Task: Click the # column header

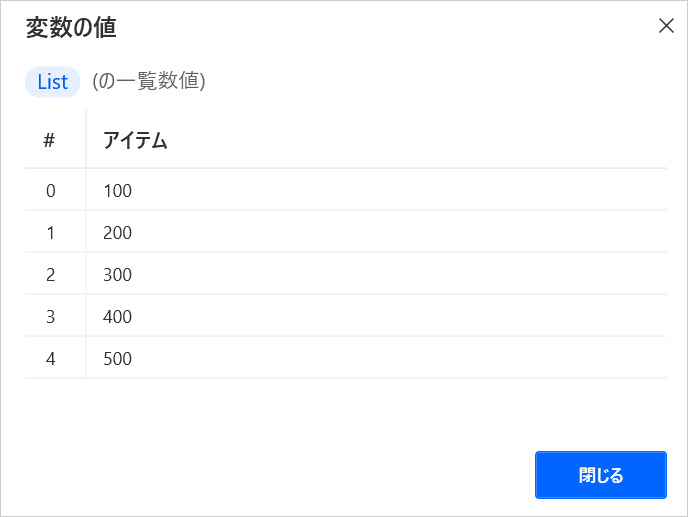Action: pyautogui.click(x=49, y=141)
